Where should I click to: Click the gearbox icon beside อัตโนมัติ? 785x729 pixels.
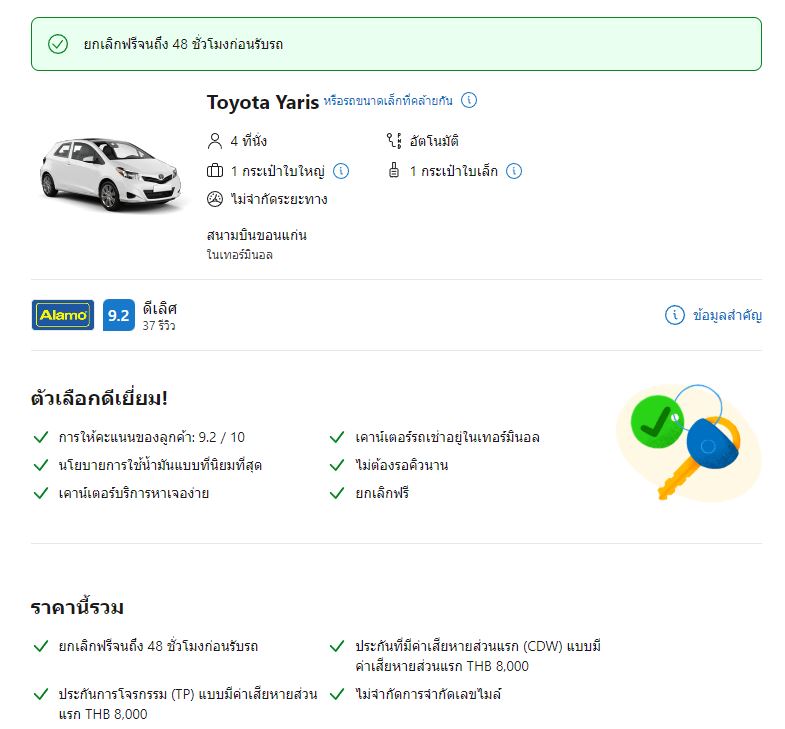[394, 141]
